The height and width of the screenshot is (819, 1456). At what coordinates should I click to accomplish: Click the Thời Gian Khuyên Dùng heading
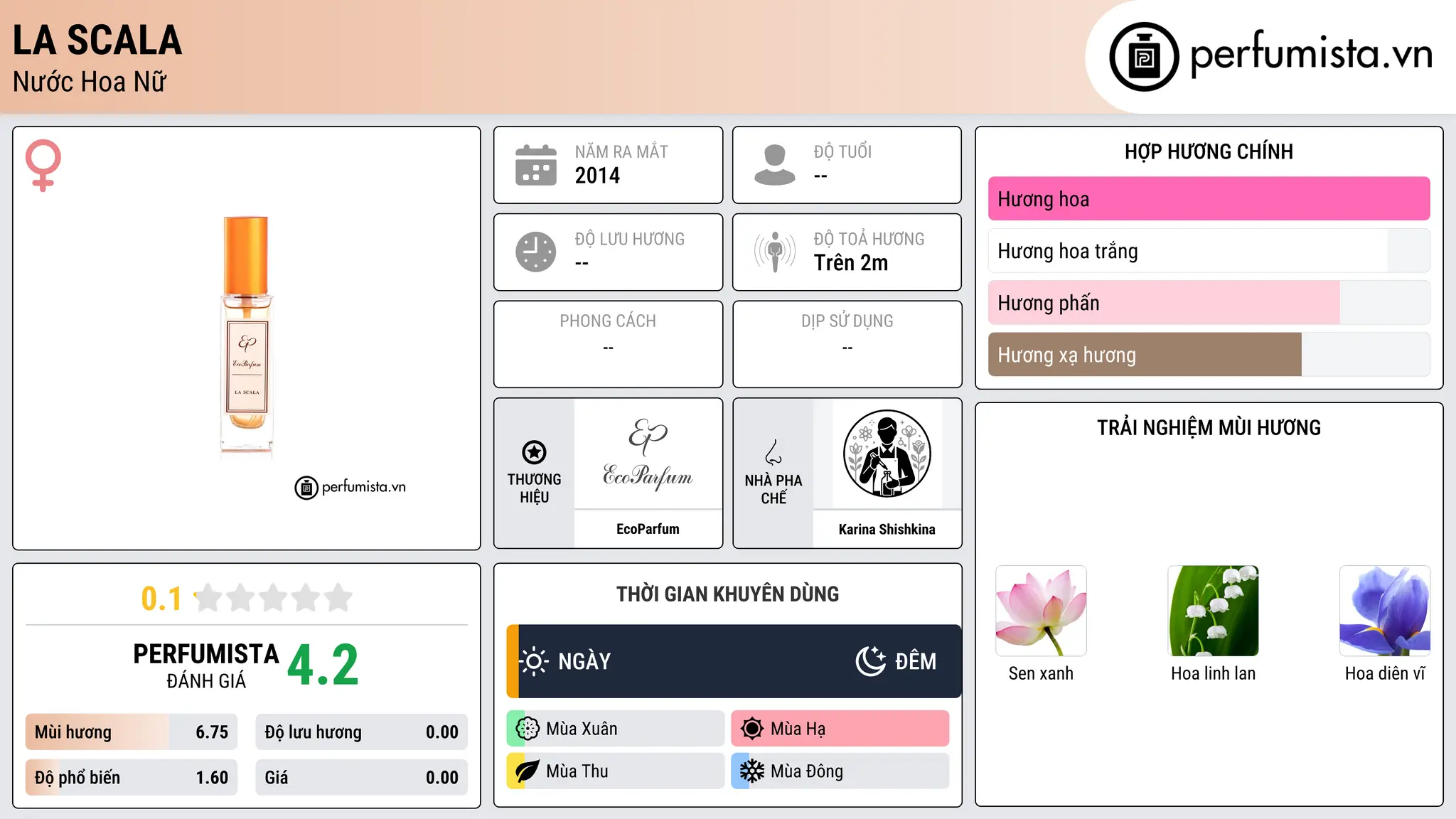pos(727,594)
